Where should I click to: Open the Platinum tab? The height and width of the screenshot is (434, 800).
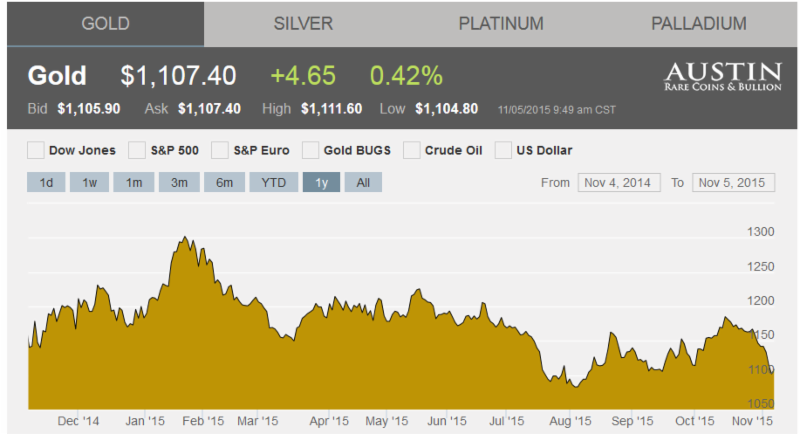tap(501, 23)
